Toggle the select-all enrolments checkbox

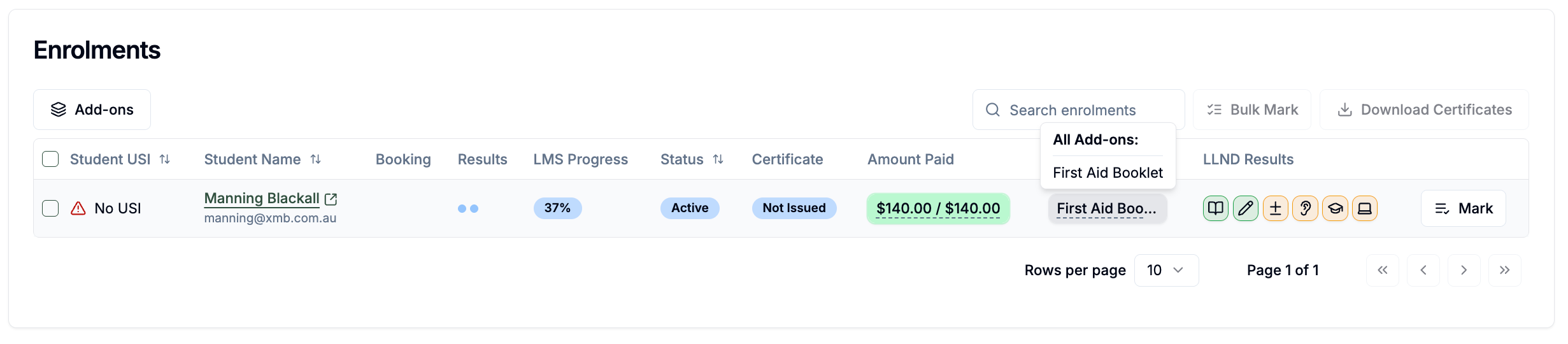(x=50, y=159)
